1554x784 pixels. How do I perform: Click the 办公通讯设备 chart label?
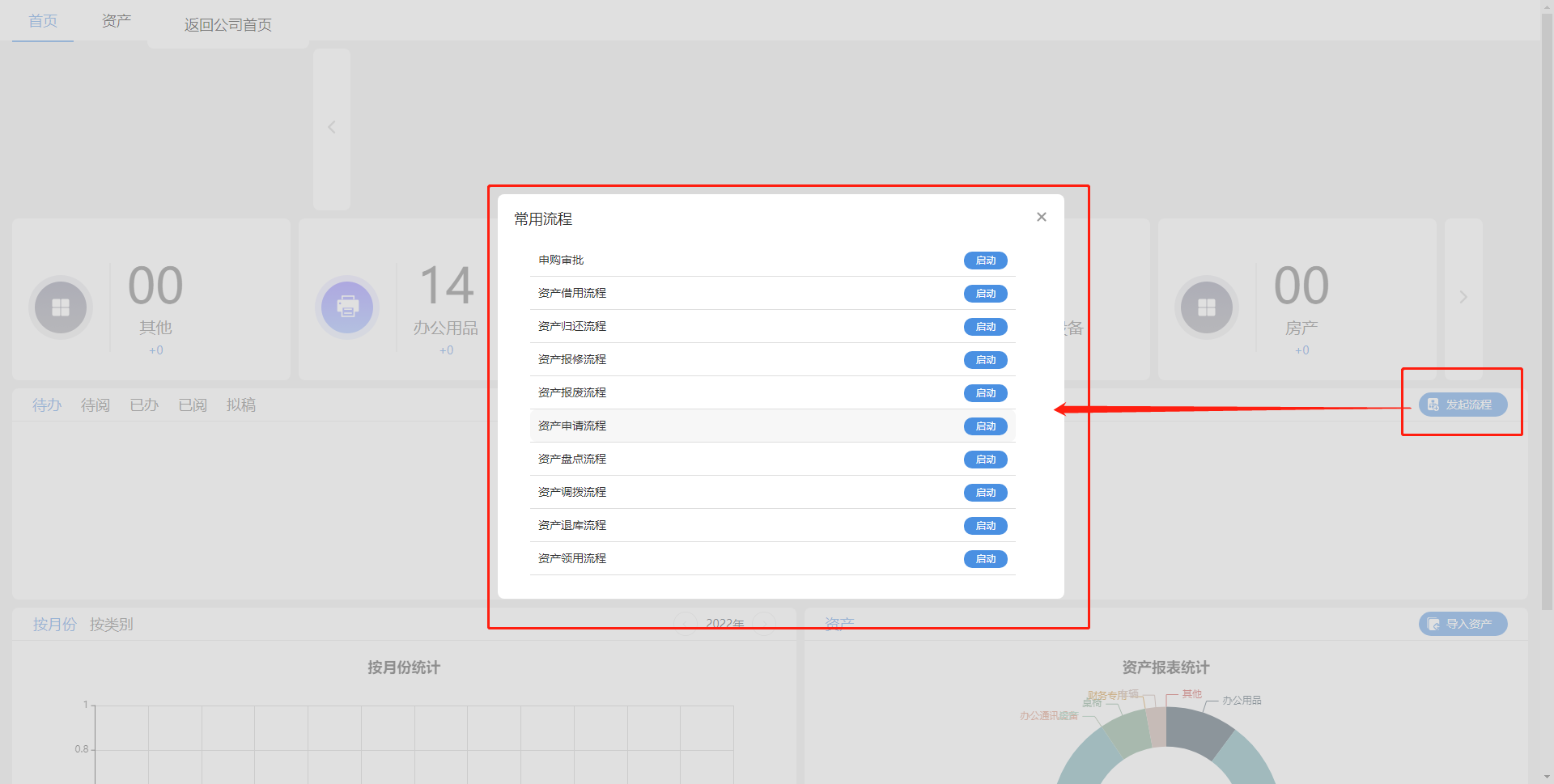pos(1049,716)
